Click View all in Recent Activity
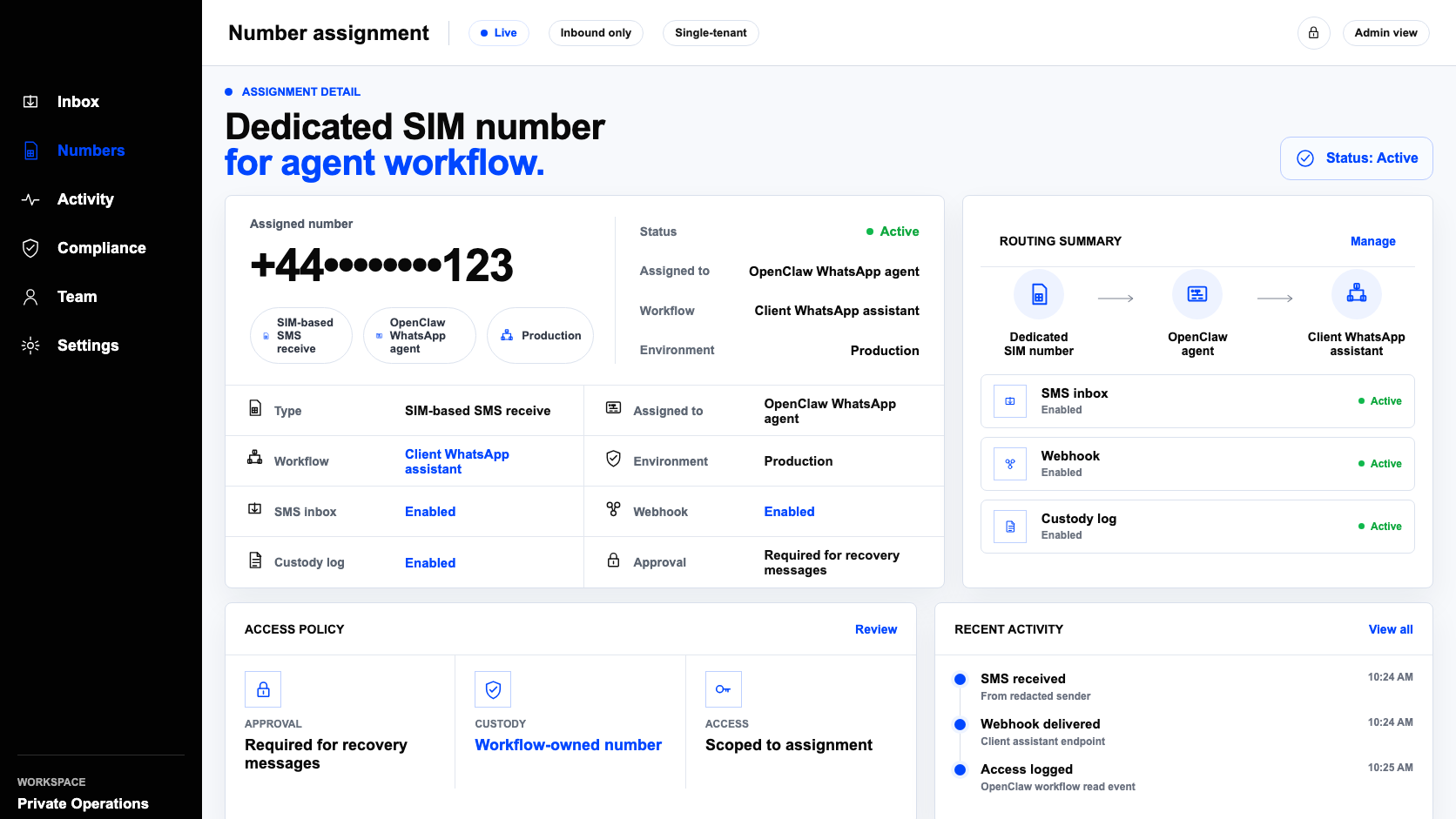 [x=1391, y=629]
